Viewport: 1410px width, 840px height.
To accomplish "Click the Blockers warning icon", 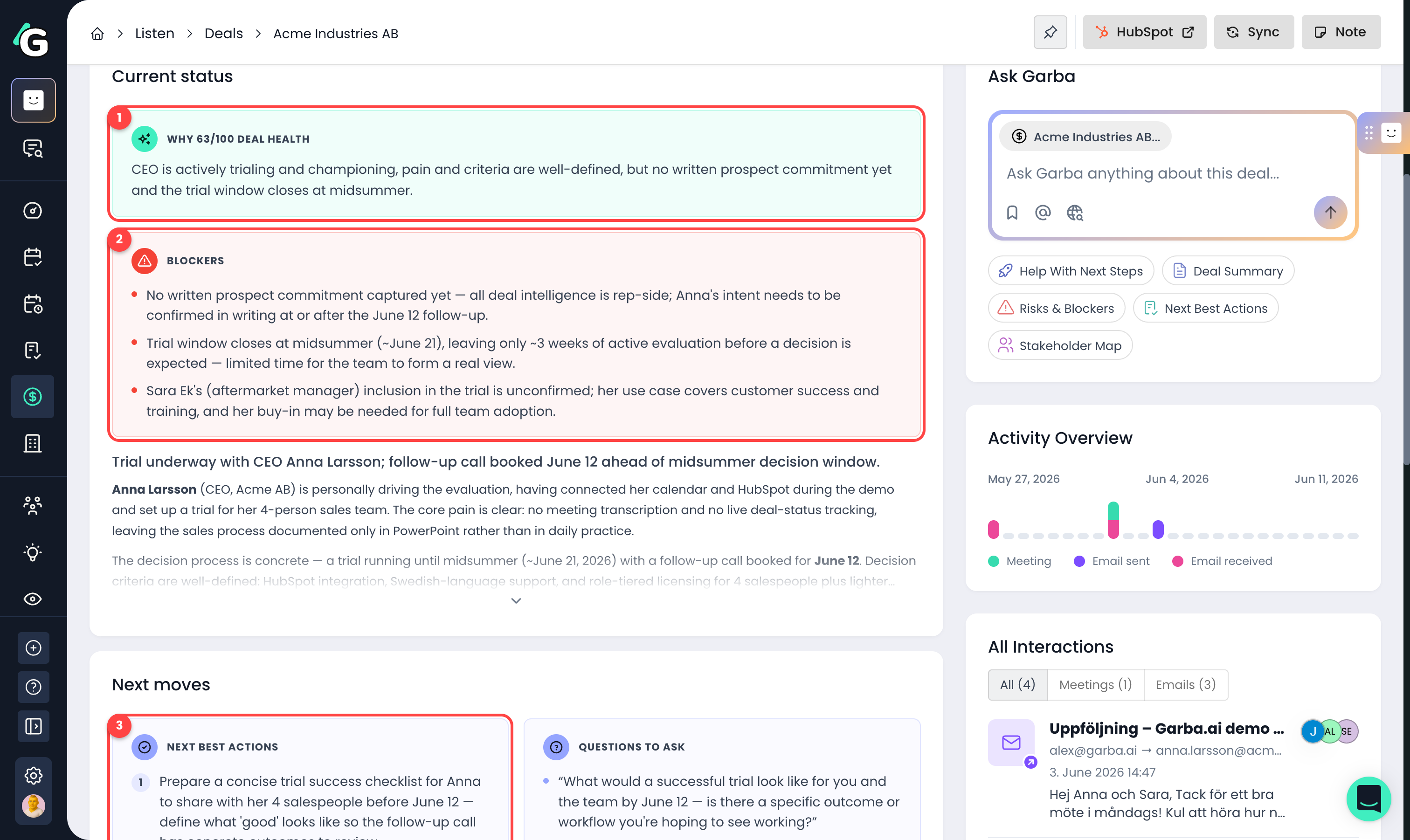I will point(145,261).
